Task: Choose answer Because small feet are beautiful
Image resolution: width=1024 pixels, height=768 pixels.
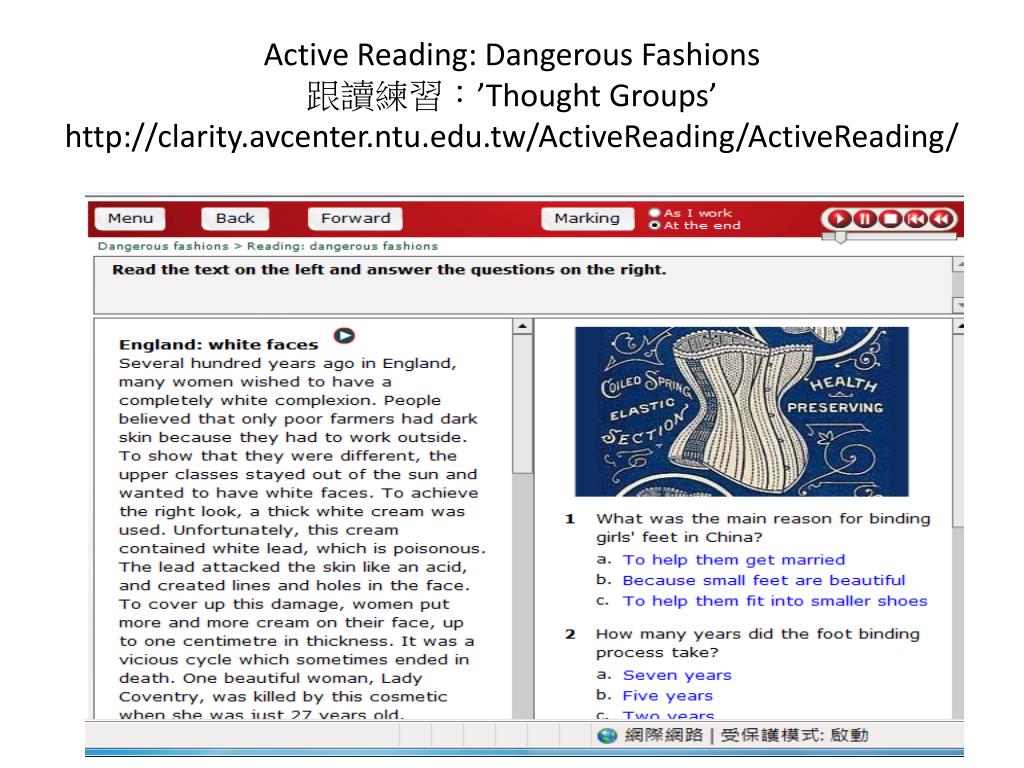Action: coord(763,580)
